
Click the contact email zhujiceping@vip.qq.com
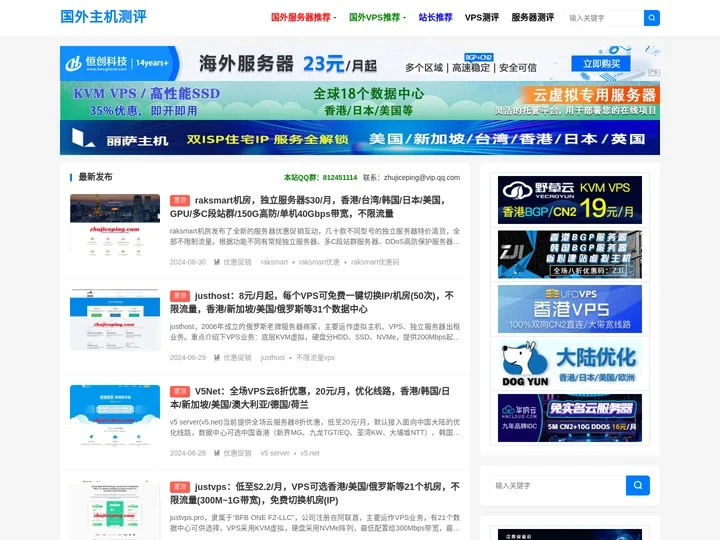[x=422, y=177]
